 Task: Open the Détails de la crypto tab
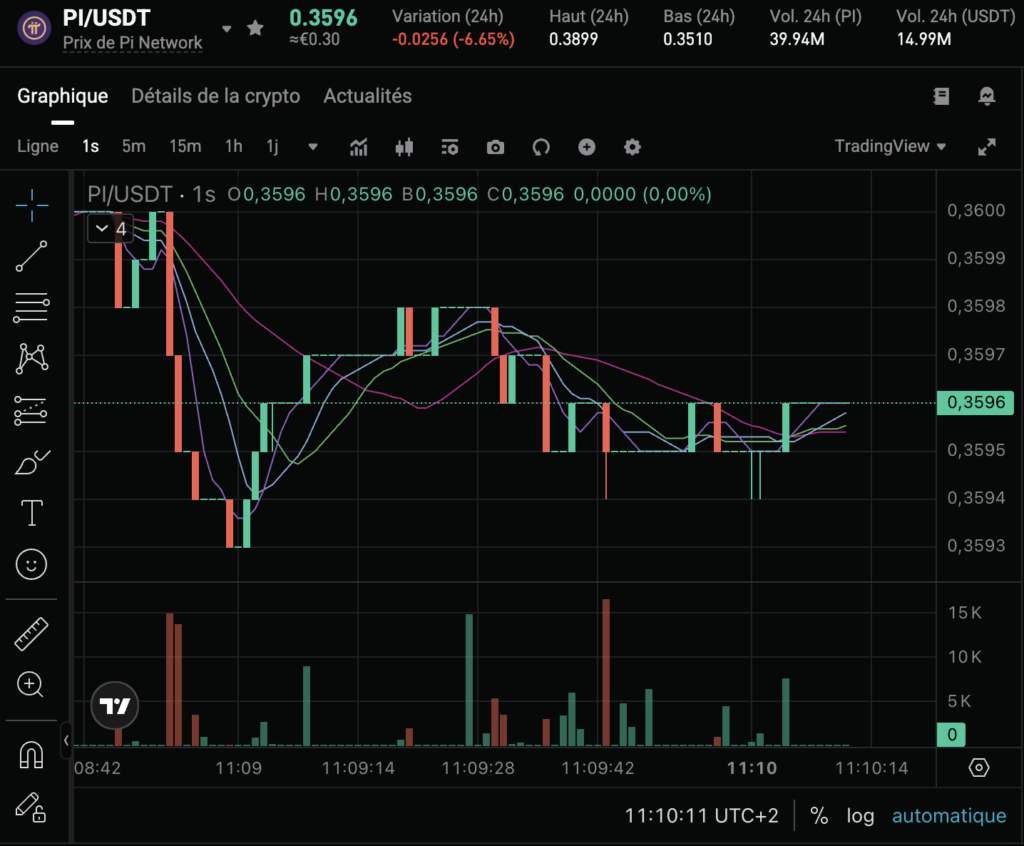point(215,96)
